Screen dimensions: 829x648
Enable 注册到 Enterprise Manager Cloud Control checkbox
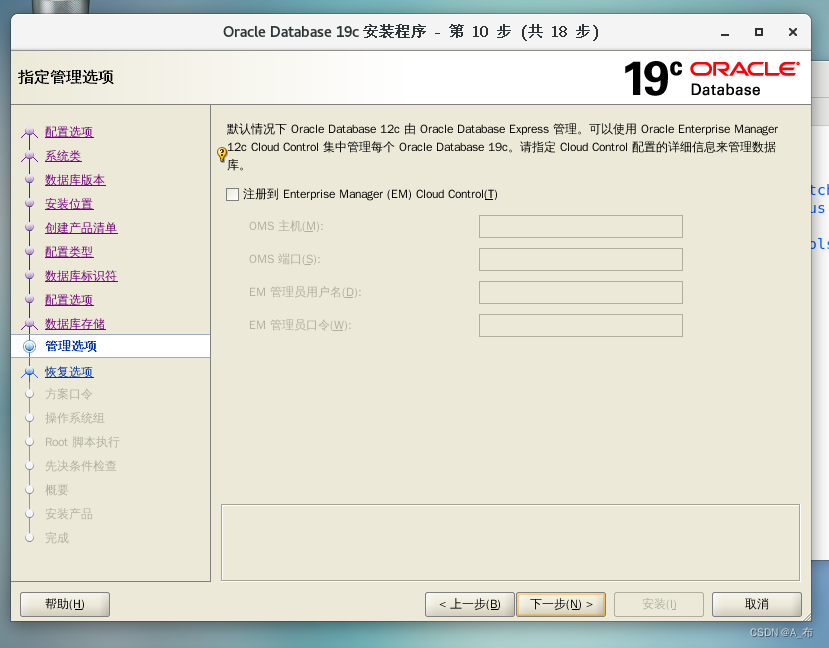pyautogui.click(x=232, y=195)
